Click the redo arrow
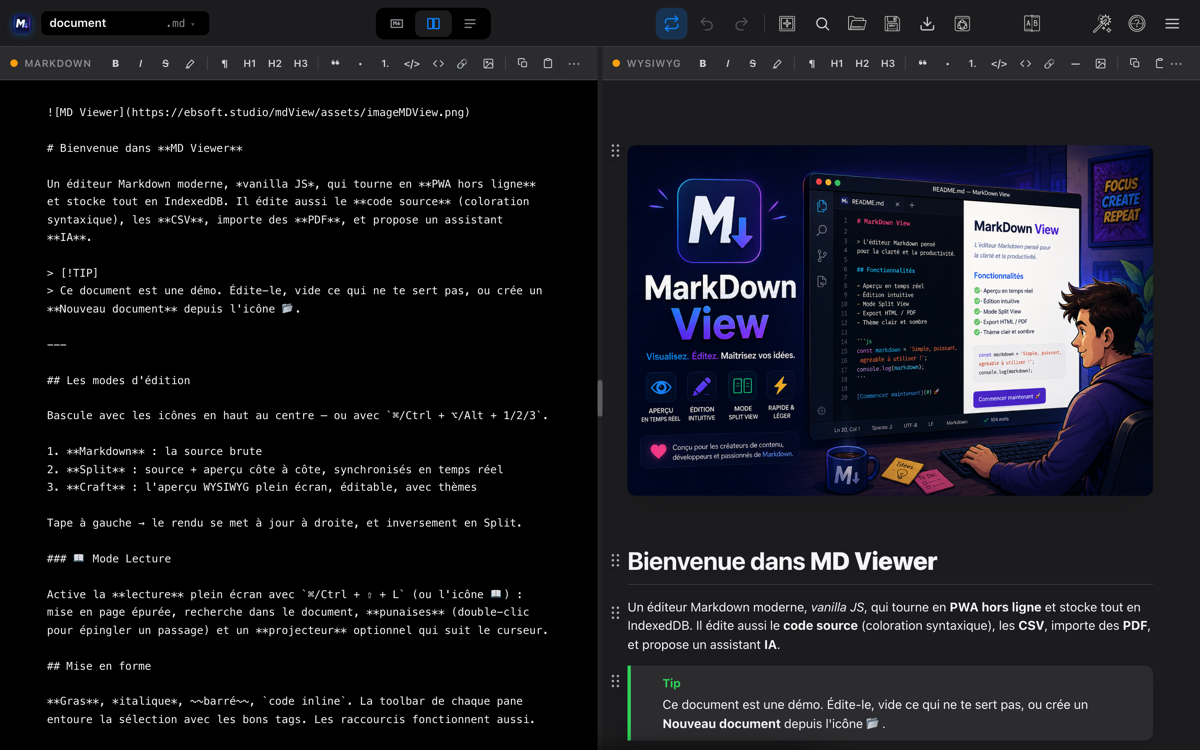 click(742, 24)
